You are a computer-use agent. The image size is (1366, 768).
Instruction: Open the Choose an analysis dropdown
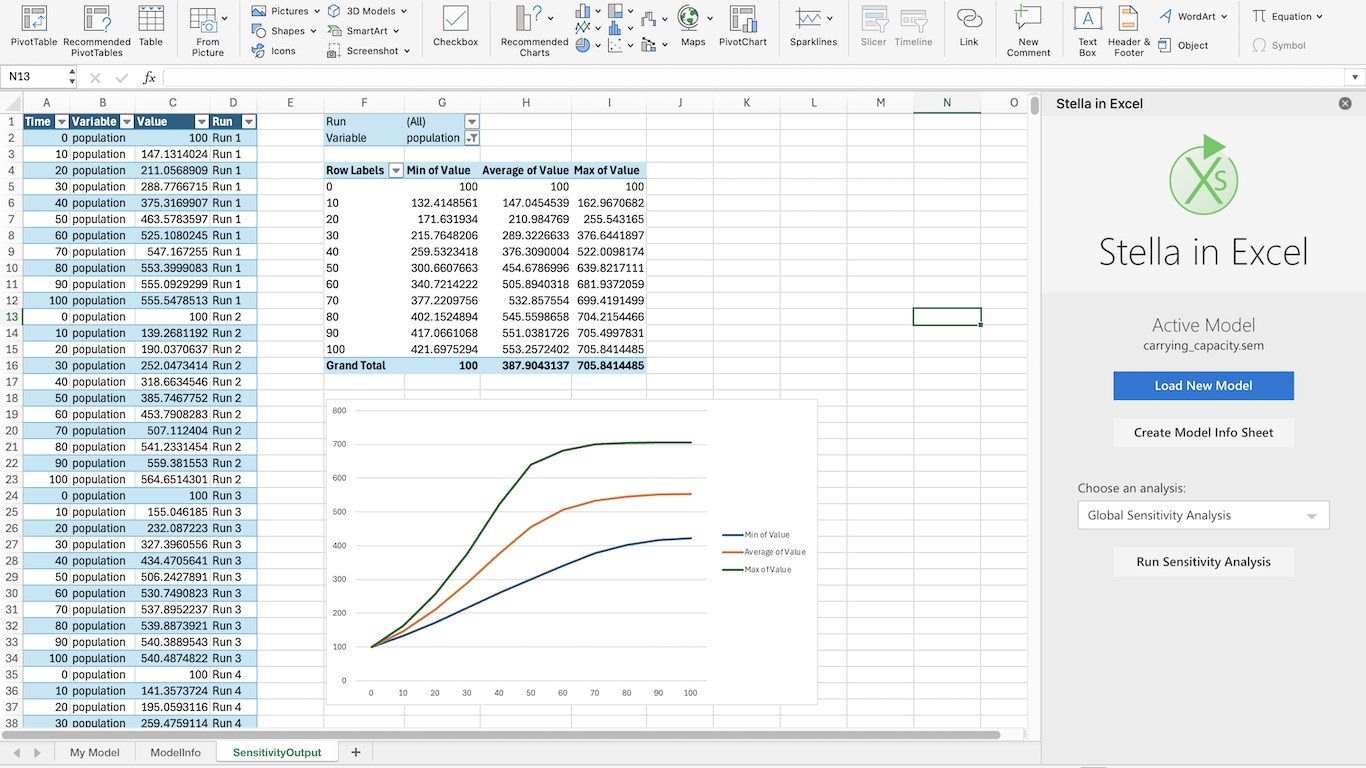tap(1203, 515)
